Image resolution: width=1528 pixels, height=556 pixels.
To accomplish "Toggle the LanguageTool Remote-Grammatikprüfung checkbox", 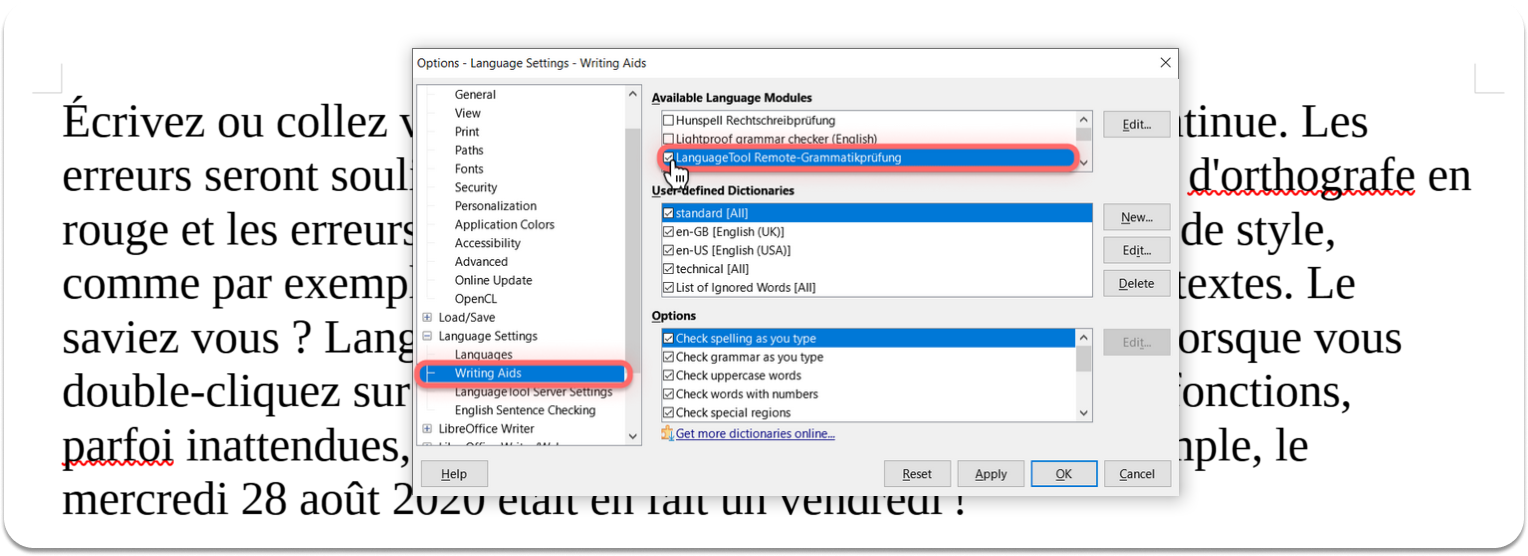I will pos(668,157).
